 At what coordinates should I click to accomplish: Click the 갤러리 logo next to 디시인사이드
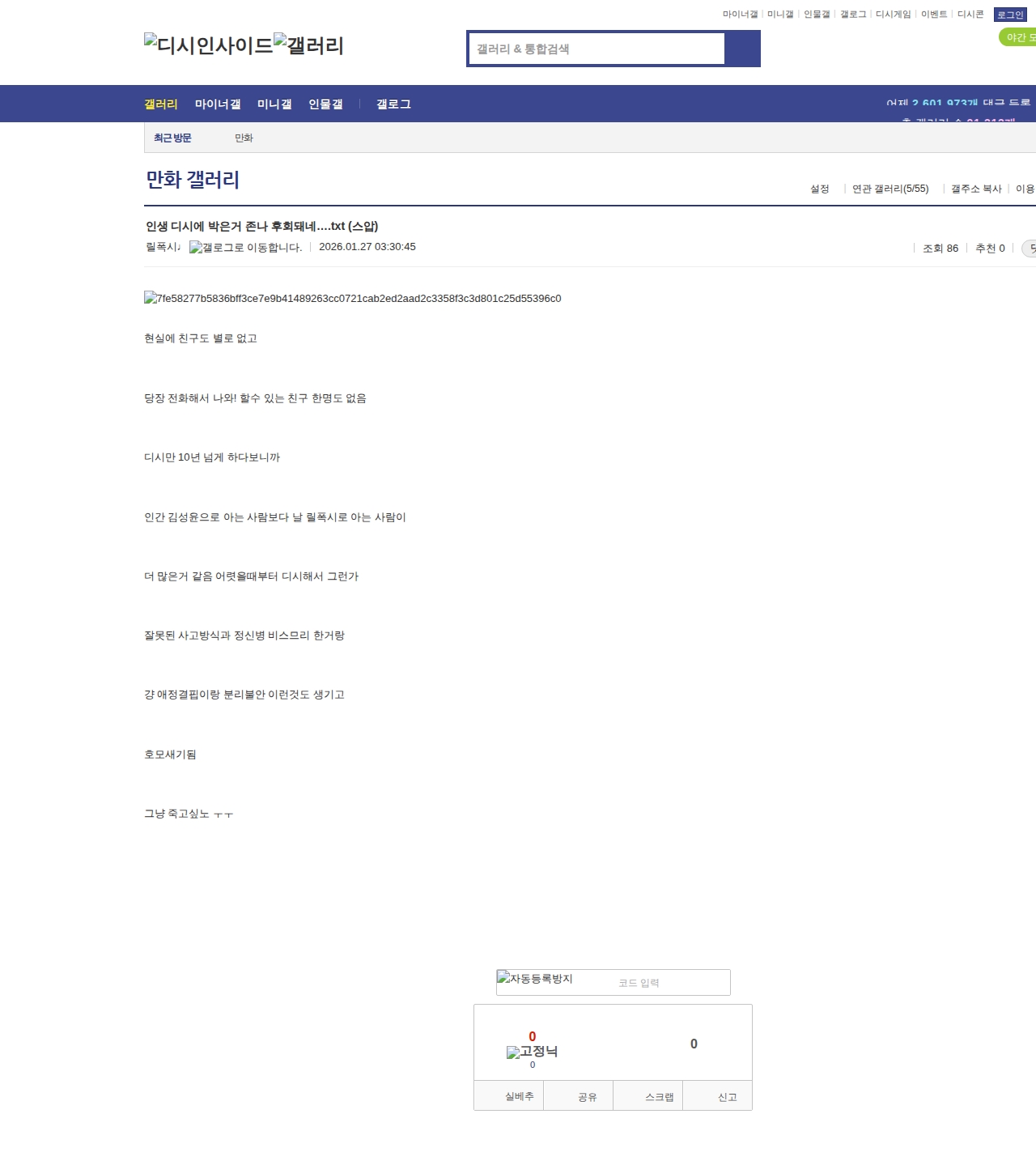308,45
